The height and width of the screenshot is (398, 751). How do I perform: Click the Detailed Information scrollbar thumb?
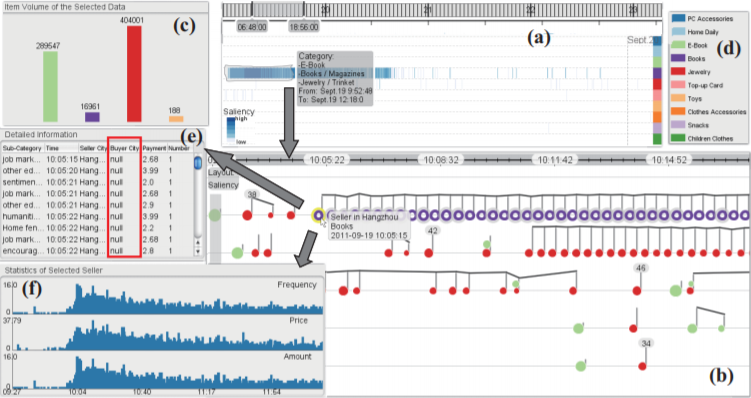point(198,163)
